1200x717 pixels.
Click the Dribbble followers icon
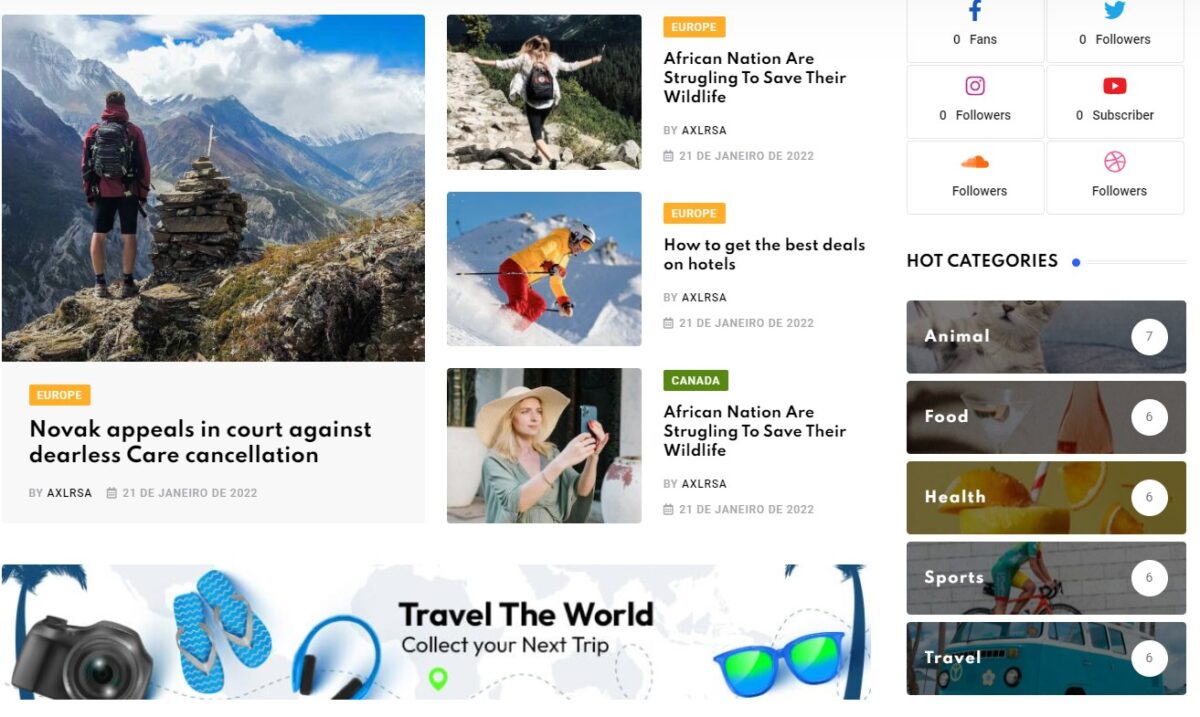pyautogui.click(x=1114, y=162)
